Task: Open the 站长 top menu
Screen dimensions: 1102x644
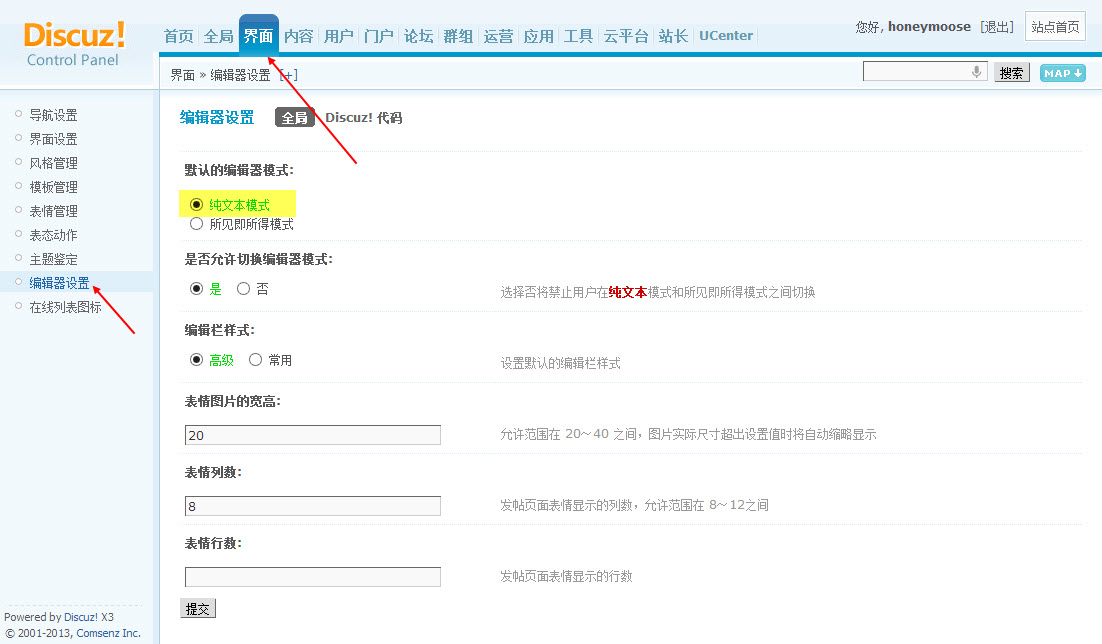Action: pyautogui.click(x=673, y=36)
